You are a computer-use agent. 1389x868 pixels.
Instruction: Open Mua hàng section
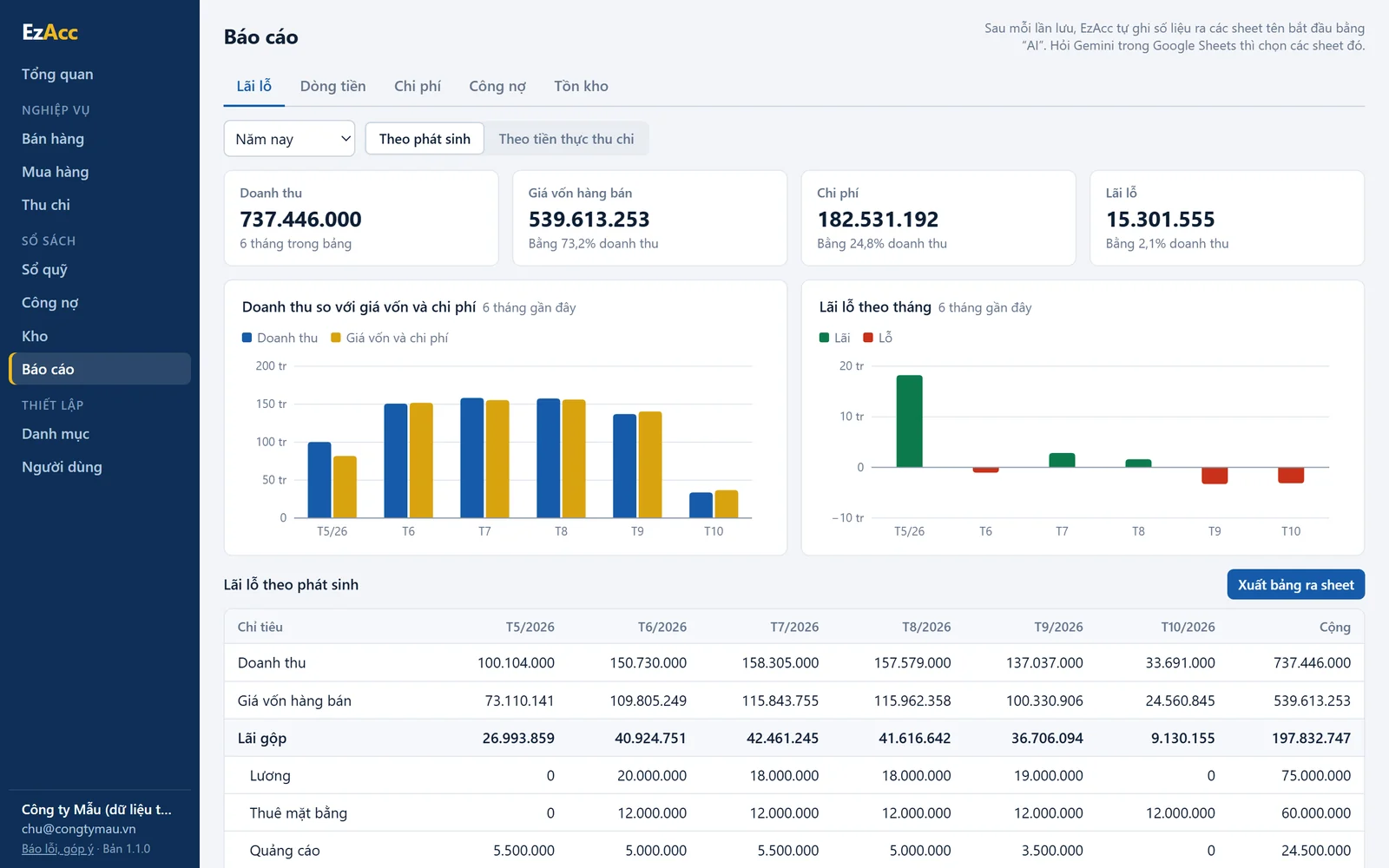point(55,172)
